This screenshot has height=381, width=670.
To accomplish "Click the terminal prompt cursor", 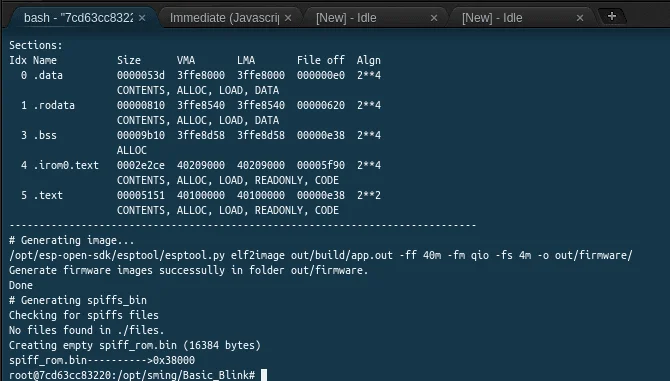I will [264, 375].
